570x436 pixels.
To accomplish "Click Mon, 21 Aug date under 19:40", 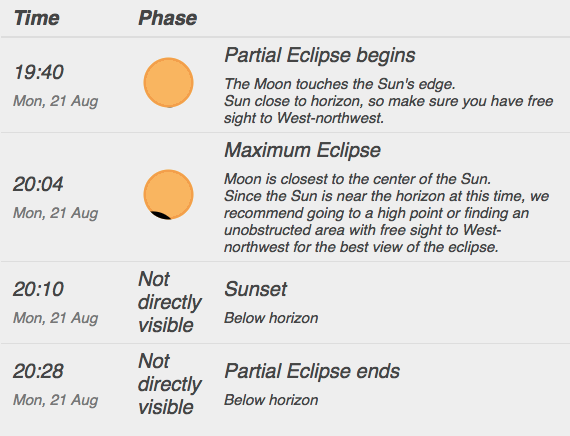I will click(56, 101).
